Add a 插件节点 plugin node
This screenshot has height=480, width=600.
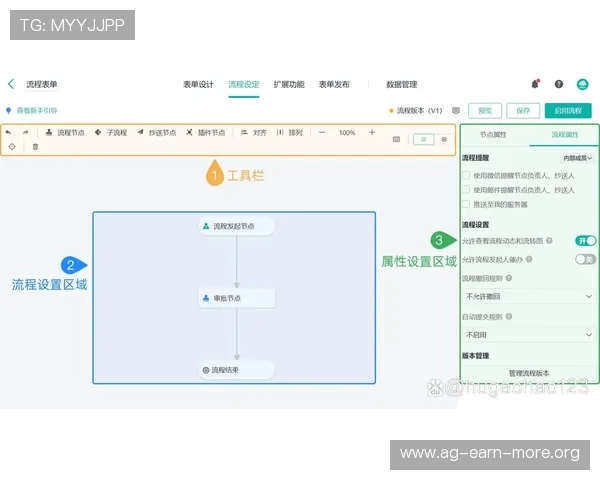(206, 132)
